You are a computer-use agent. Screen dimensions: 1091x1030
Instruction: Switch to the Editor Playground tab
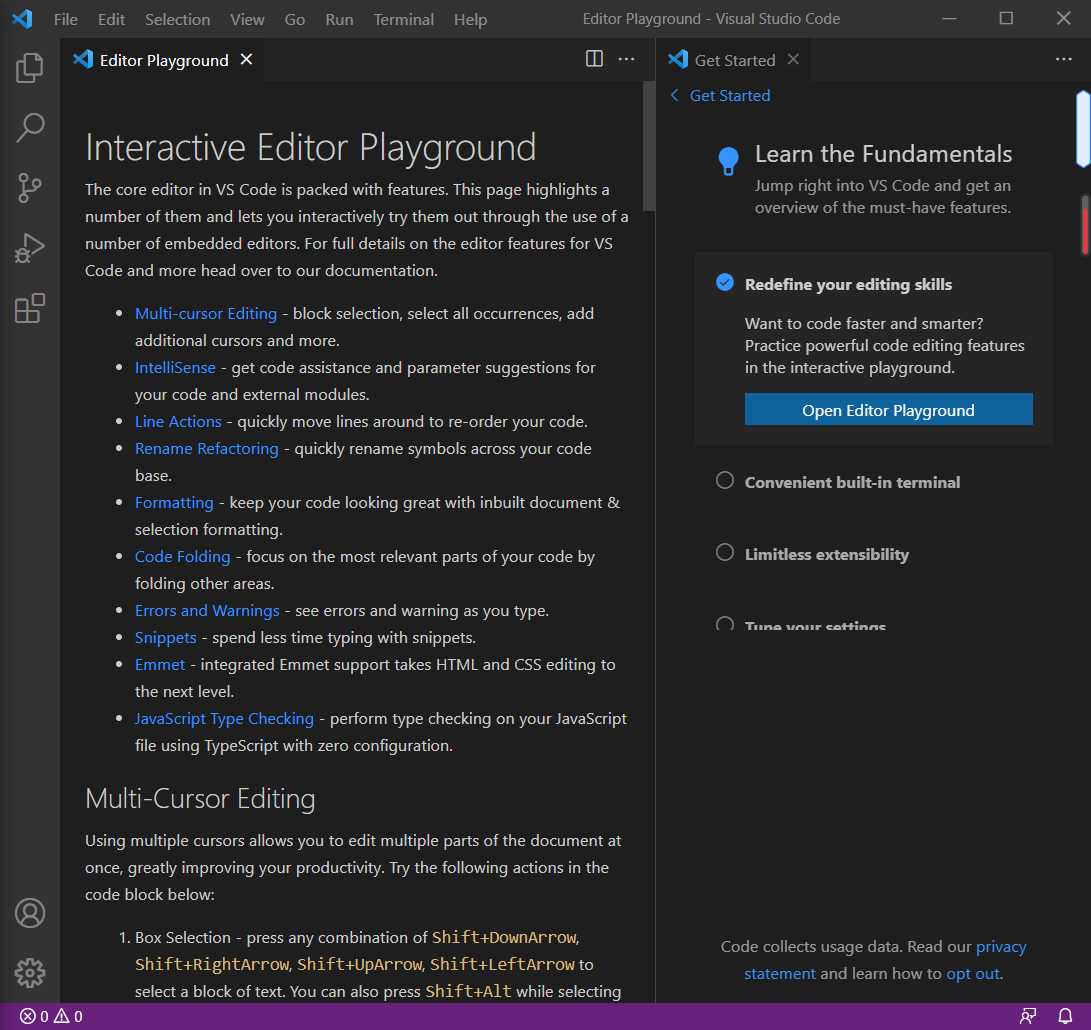[x=163, y=60]
